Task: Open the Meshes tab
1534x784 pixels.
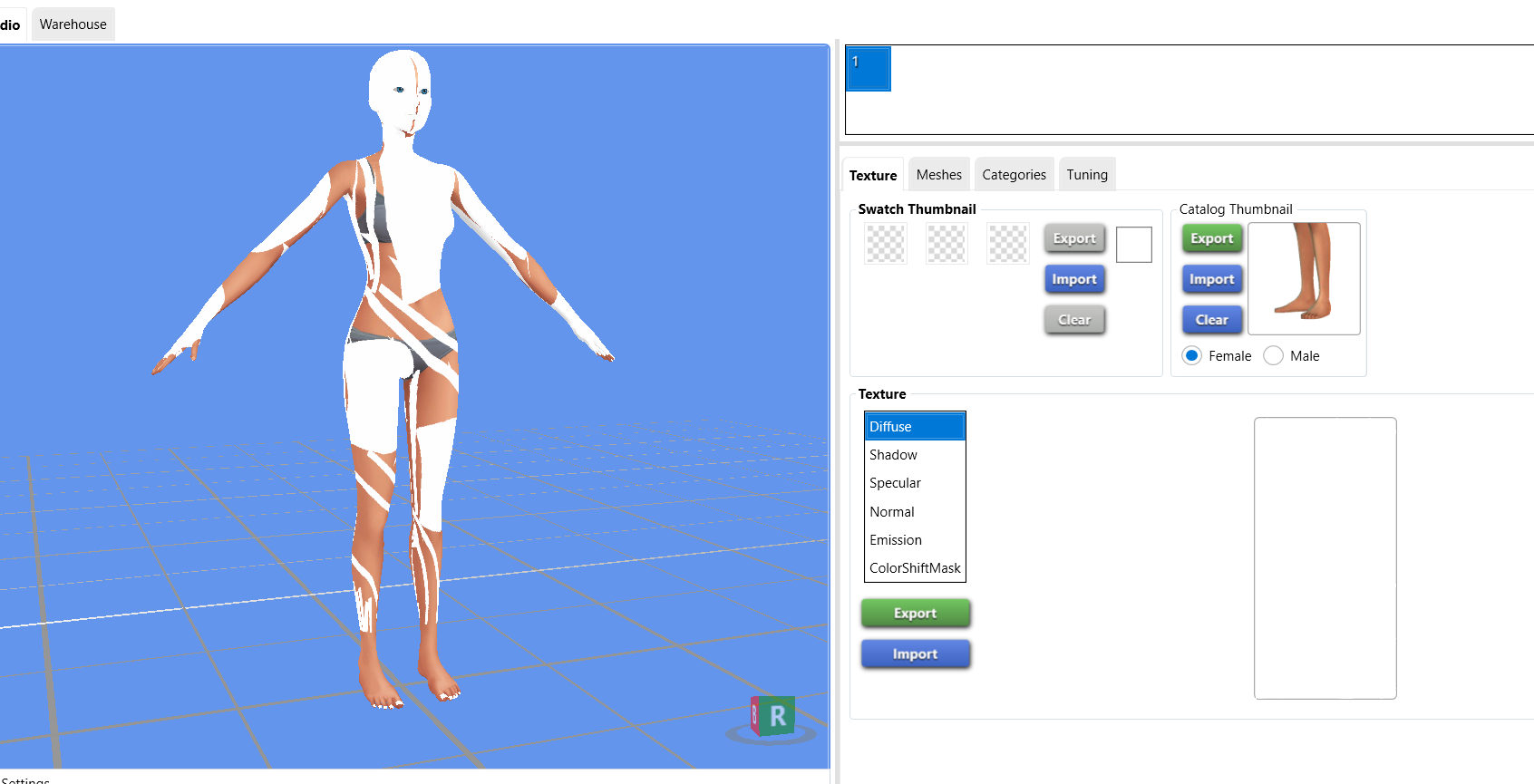Action: [939, 175]
